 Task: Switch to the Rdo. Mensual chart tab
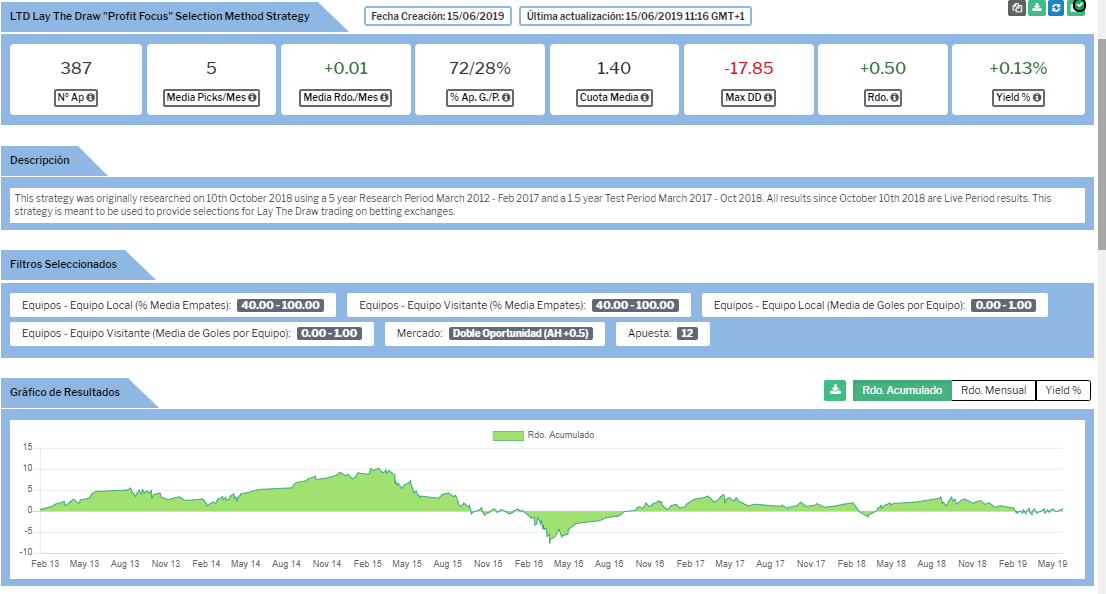(993, 390)
